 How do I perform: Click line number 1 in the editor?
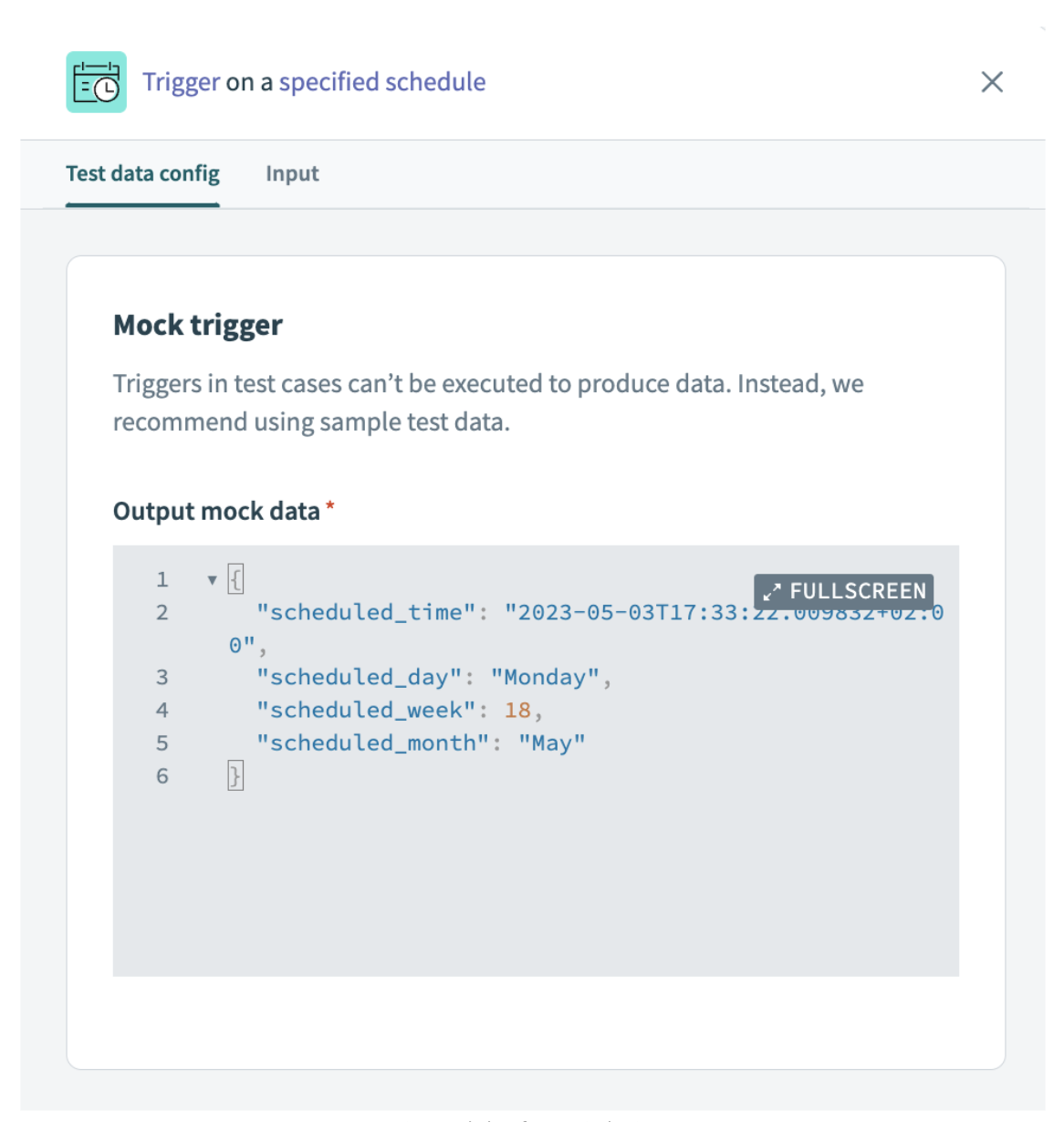pos(162,578)
